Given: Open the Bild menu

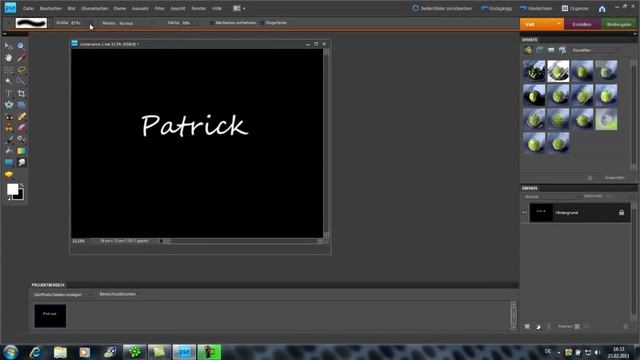Looking at the screenshot, I should click(71, 8).
